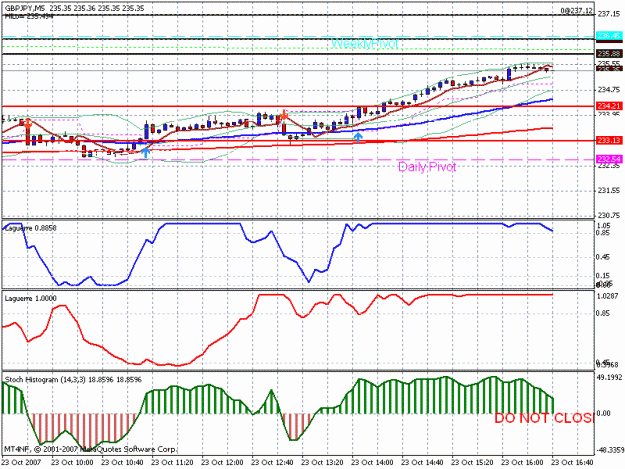
Task: Click the red 233.13 price tag
Action: [609, 140]
